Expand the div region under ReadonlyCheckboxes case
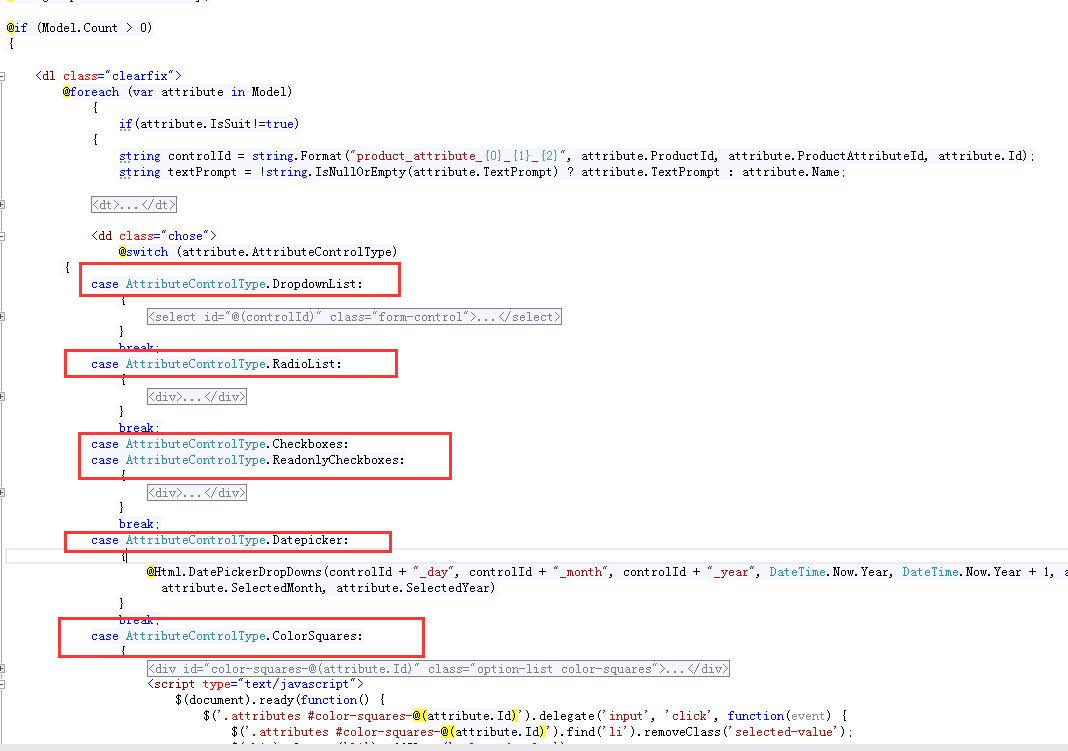This screenshot has width=1068, height=751. (2, 492)
